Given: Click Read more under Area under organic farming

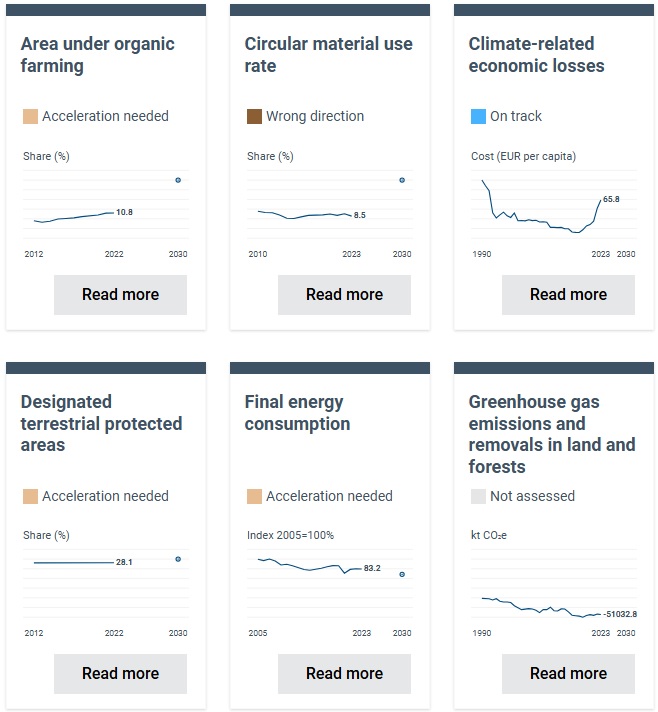Looking at the screenshot, I should pos(120,295).
